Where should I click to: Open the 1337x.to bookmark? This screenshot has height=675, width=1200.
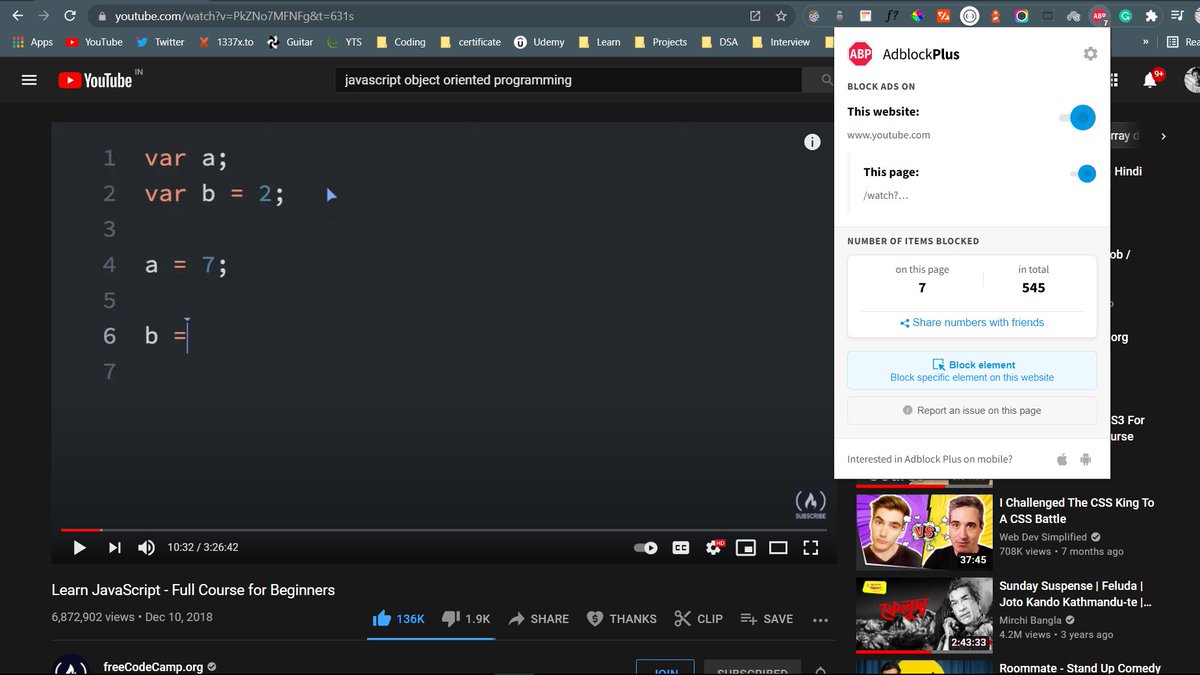tap(225, 42)
